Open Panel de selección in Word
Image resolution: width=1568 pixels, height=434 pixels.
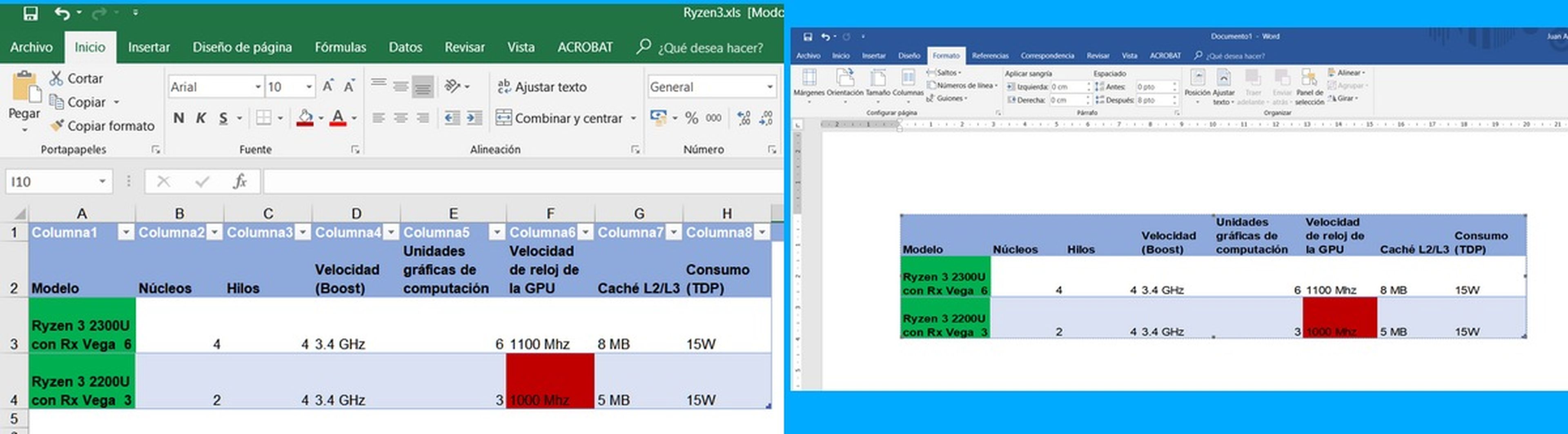[x=1309, y=87]
